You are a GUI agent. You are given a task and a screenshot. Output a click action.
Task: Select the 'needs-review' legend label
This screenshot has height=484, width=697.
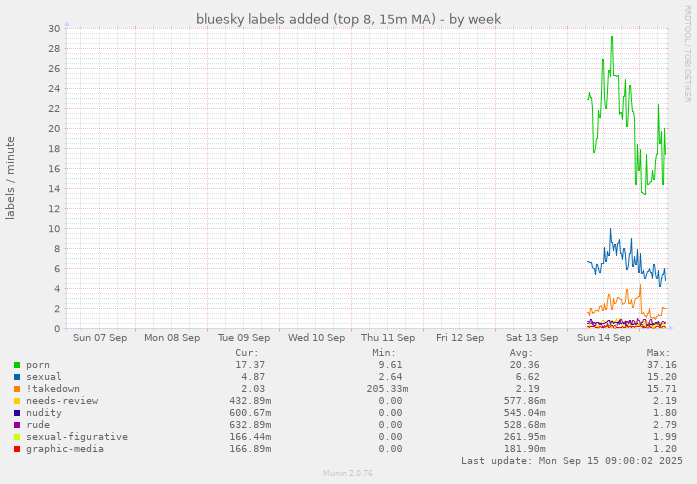(x=62, y=401)
